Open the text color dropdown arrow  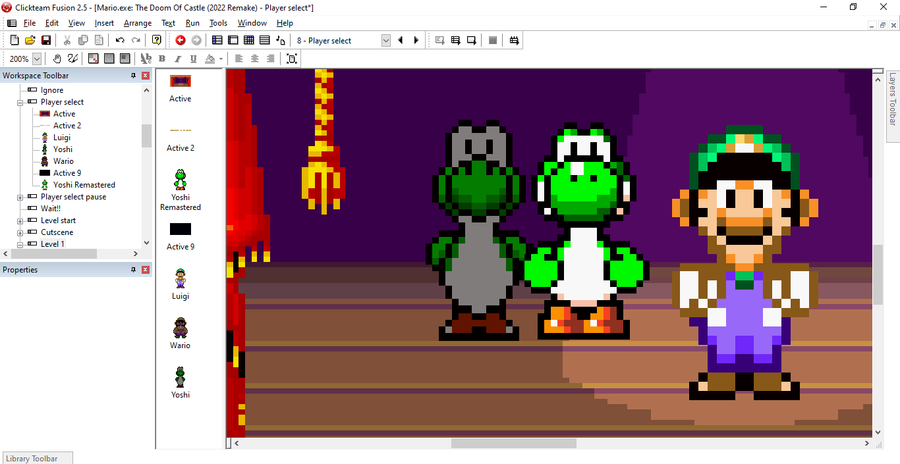(x=221, y=59)
